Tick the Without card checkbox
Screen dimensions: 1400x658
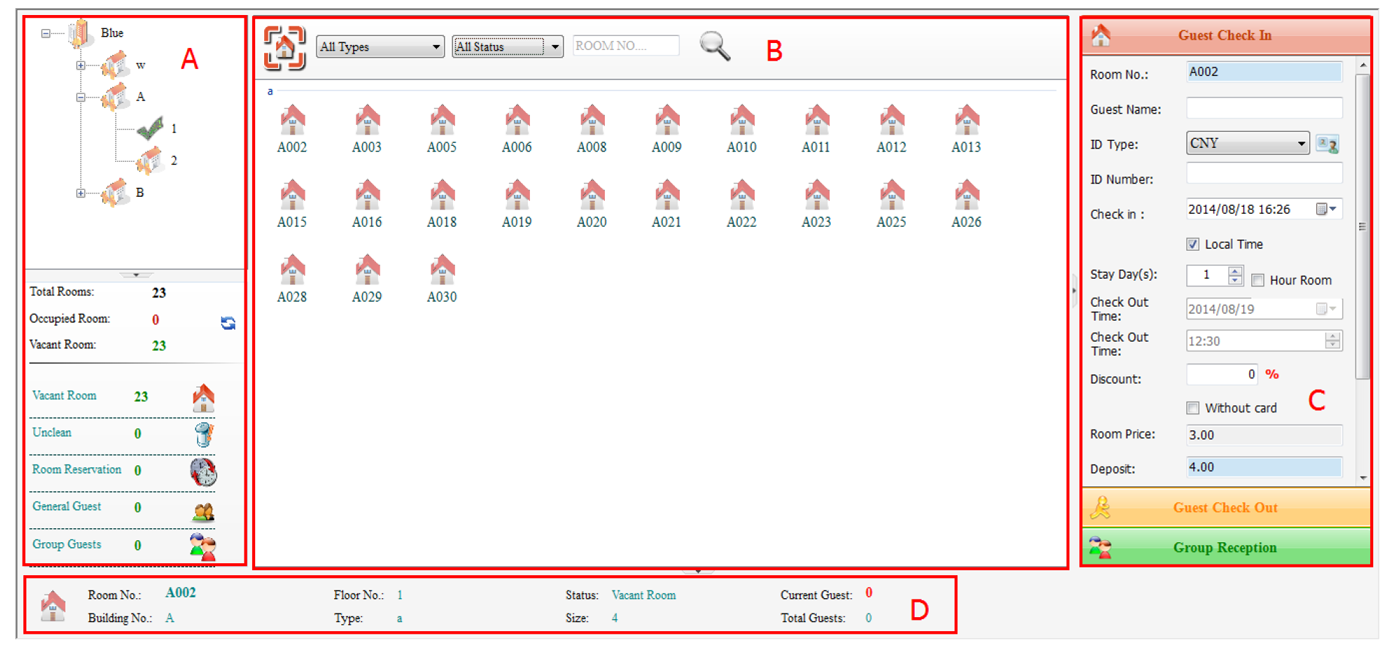coord(1193,408)
